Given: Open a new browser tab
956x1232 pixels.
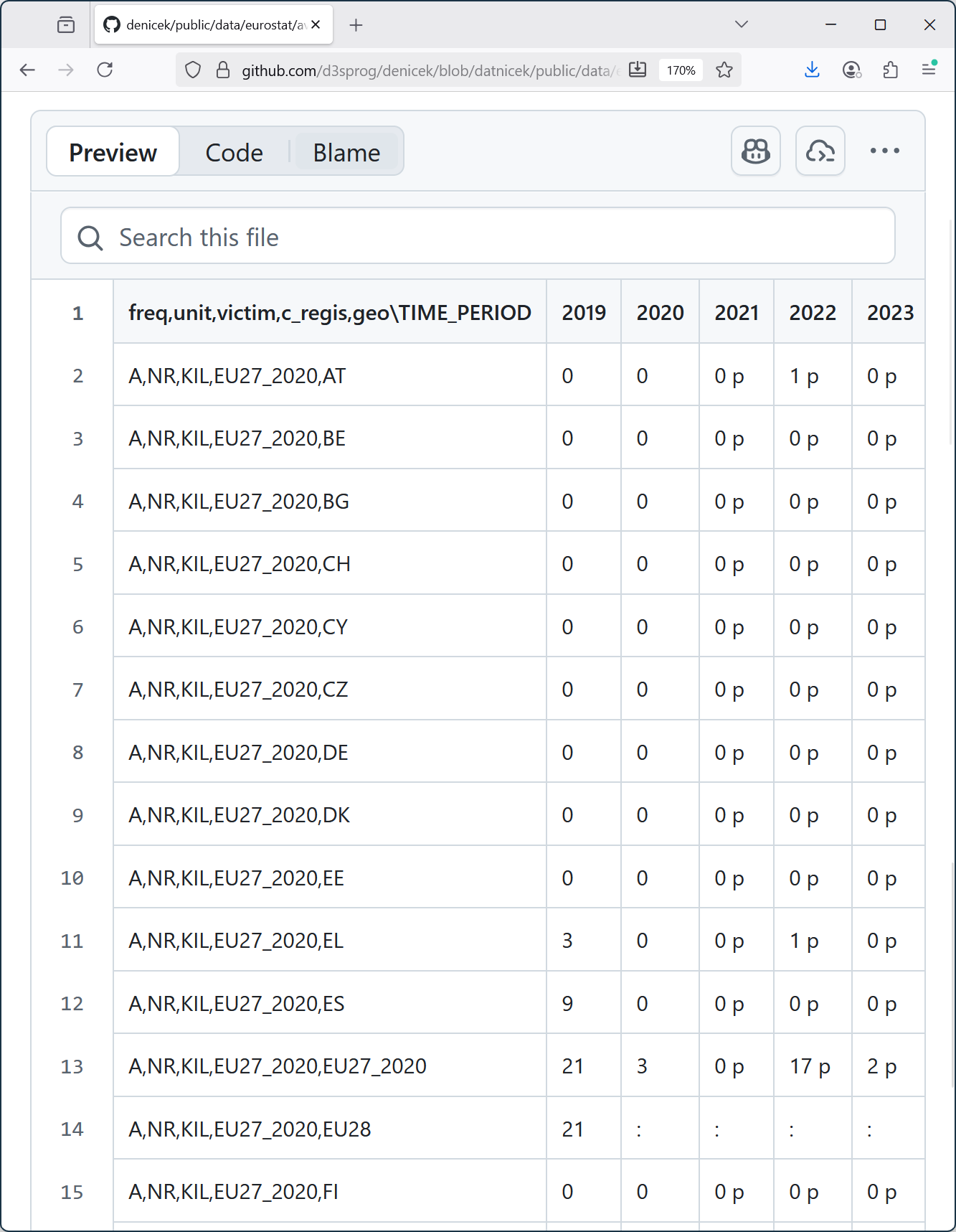Looking at the screenshot, I should pos(356,25).
